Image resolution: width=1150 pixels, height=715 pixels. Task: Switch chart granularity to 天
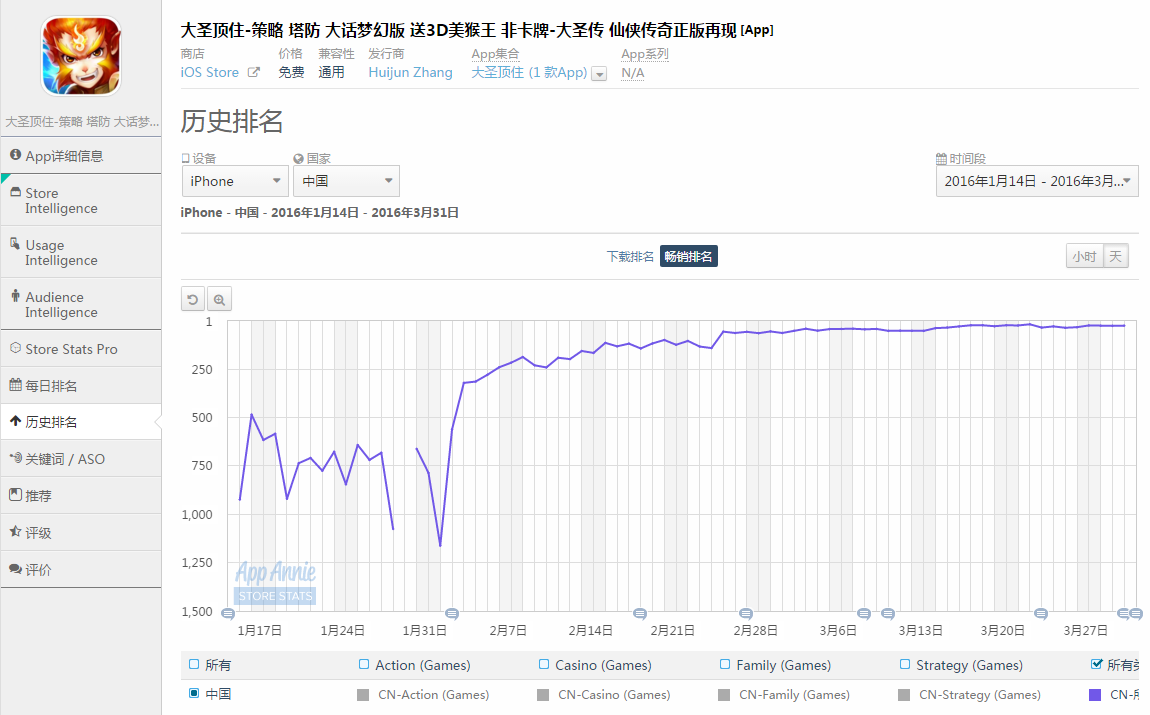point(1116,257)
